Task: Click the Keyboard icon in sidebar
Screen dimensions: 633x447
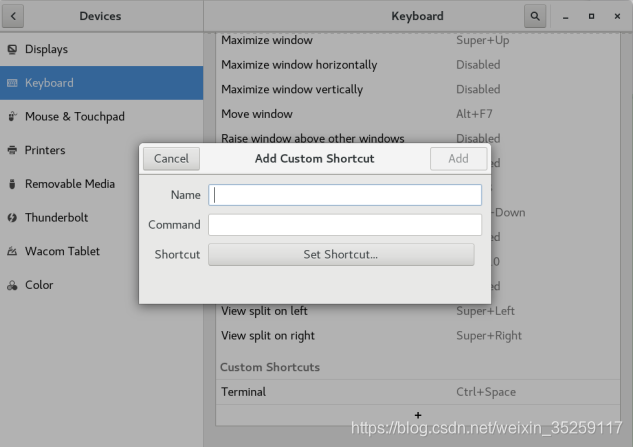Action: [12, 83]
